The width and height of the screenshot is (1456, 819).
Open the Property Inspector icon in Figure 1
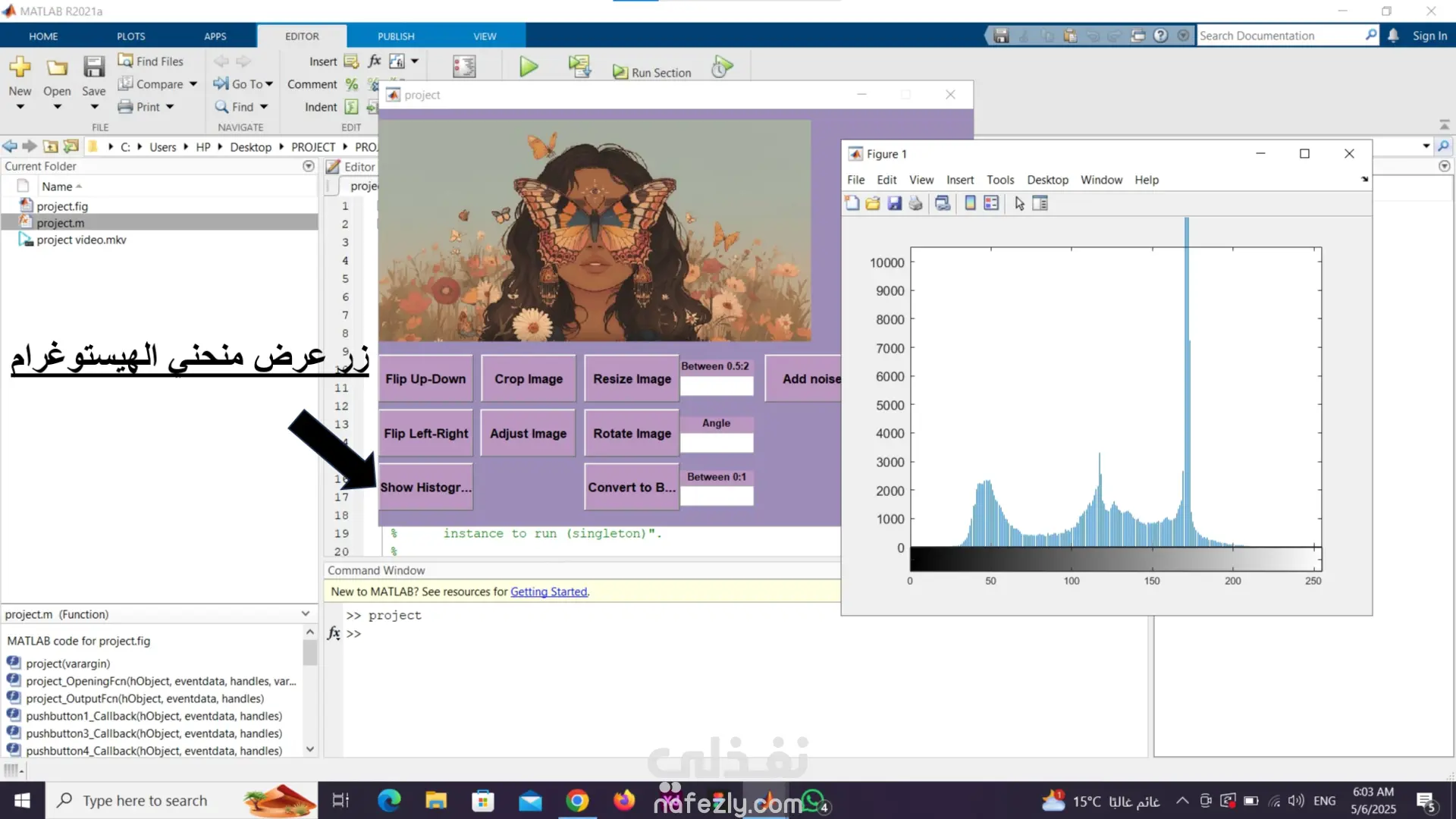click(x=1040, y=203)
